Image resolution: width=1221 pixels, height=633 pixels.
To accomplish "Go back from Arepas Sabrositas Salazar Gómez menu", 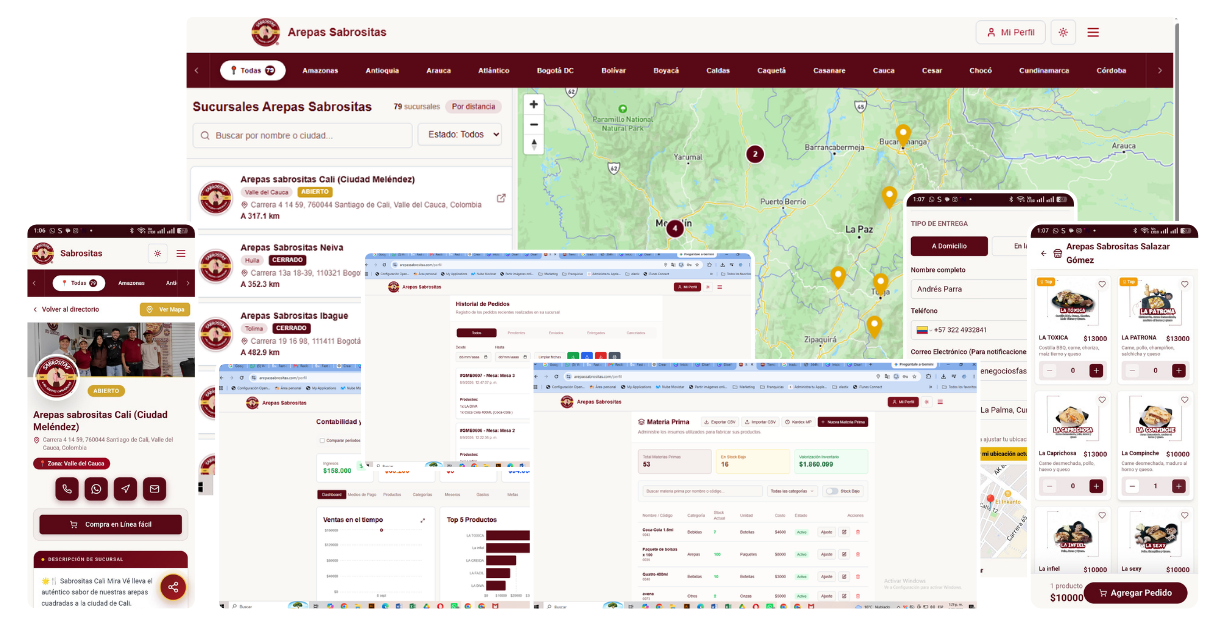I will (1044, 253).
